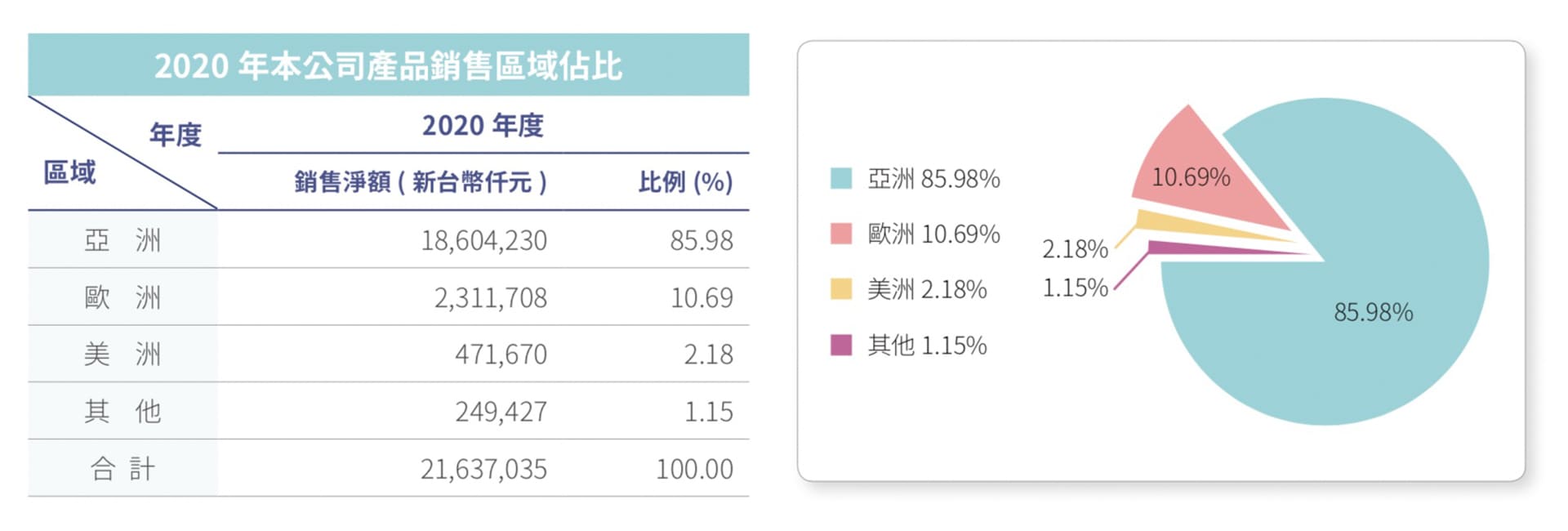Click the 歐洲 10.69% legend text
Viewport: 1568px width, 531px height.
933,234
